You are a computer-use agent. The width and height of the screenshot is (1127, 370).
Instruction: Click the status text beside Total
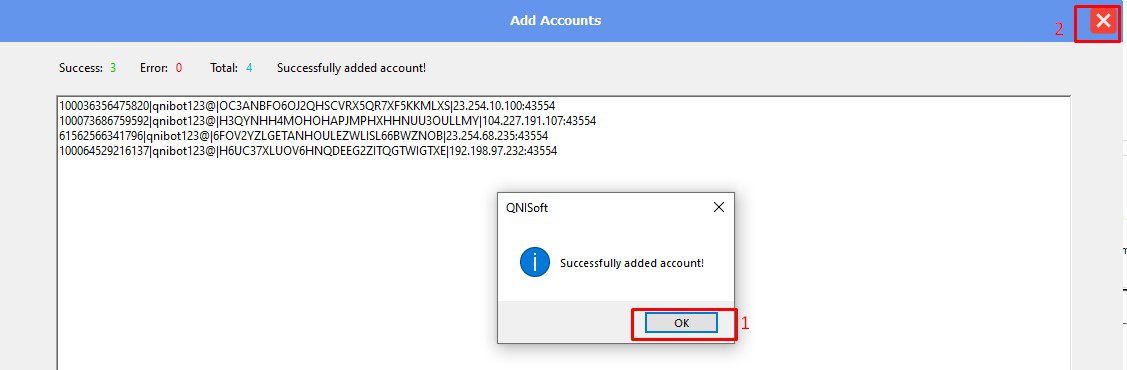coord(351,68)
